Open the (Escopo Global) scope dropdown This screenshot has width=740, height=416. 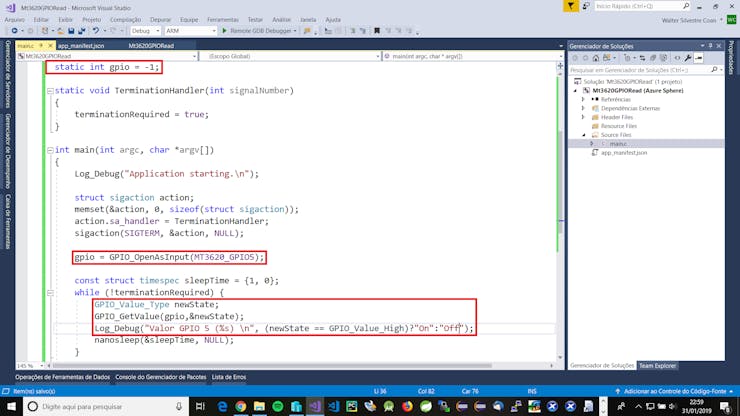(290, 56)
